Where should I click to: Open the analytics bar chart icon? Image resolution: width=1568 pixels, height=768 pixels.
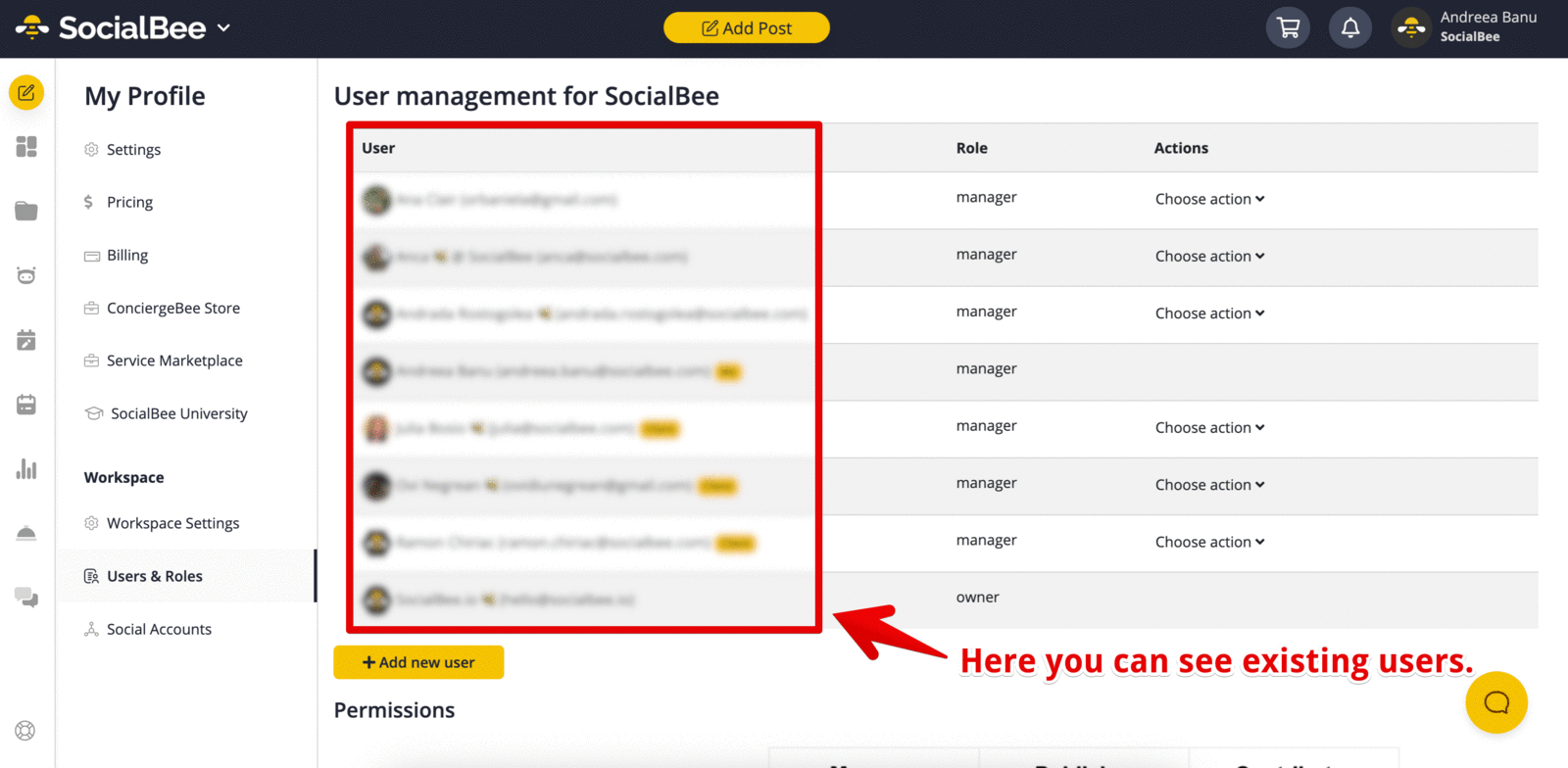tap(26, 469)
